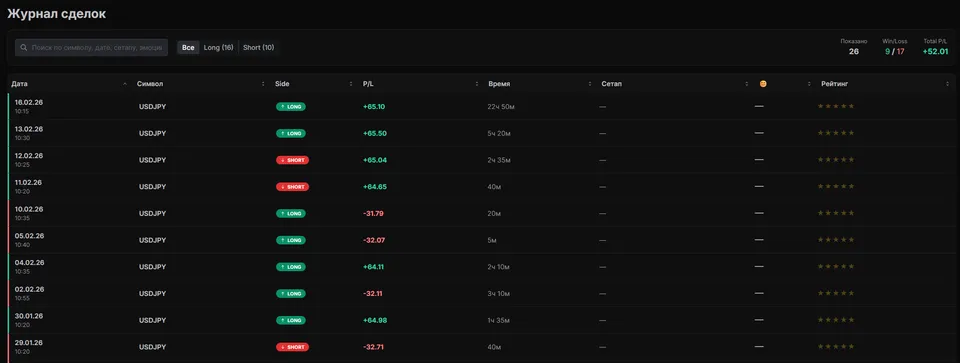Select the Все filter tab
Screen dimensions: 960x363
[188, 47]
